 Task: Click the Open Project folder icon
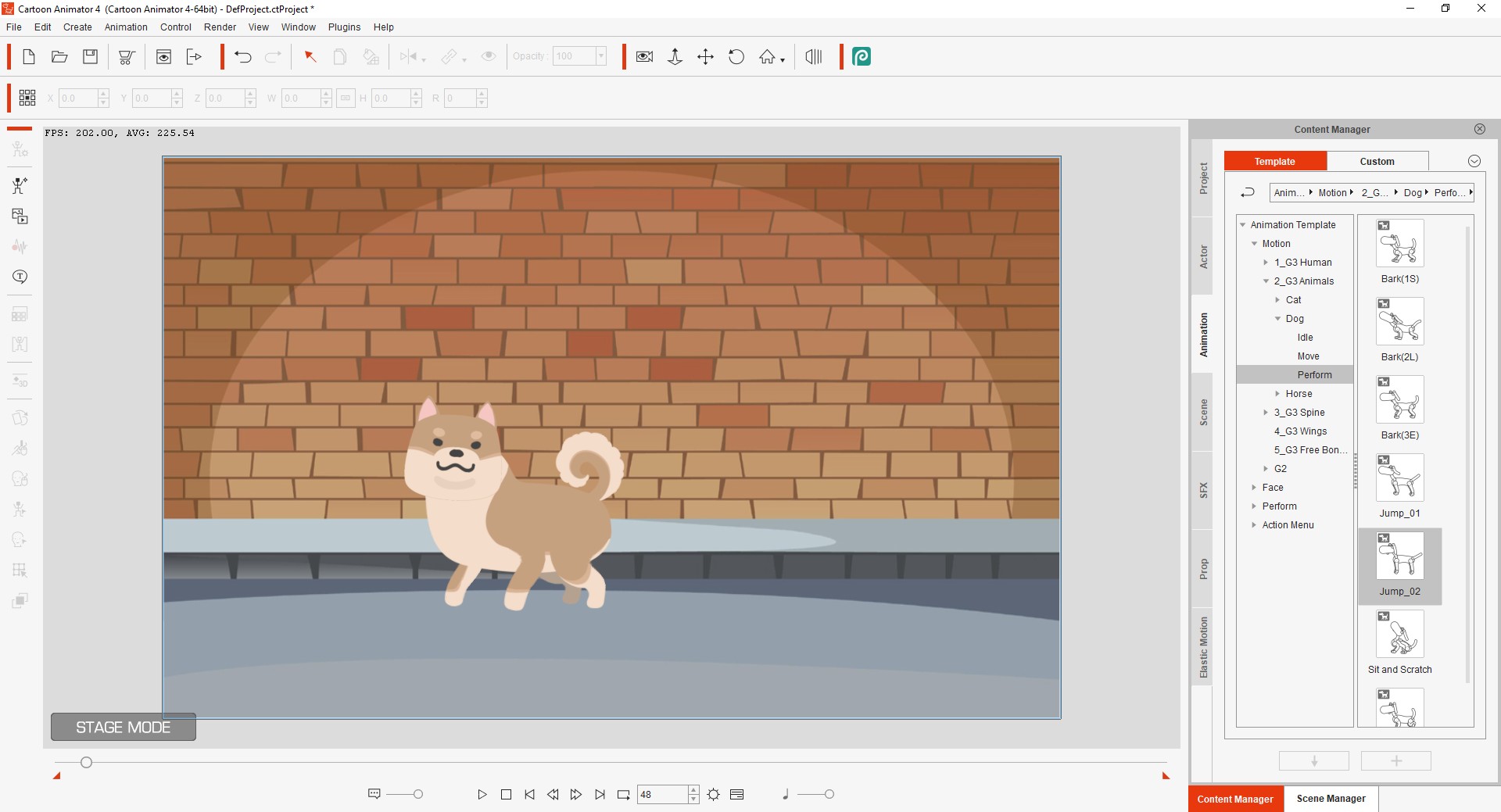[59, 56]
